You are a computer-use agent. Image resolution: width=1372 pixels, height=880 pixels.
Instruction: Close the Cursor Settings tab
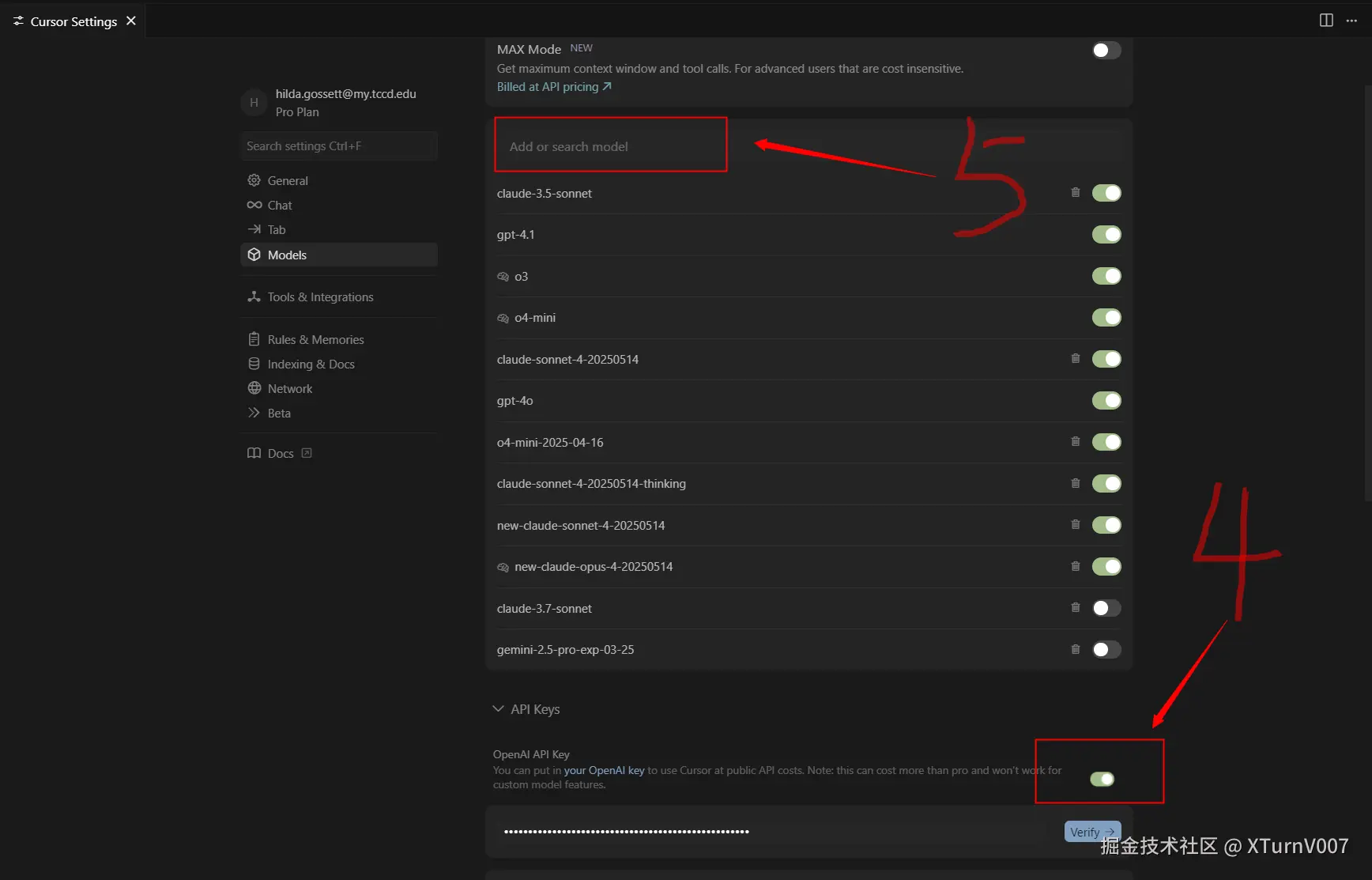(x=131, y=21)
